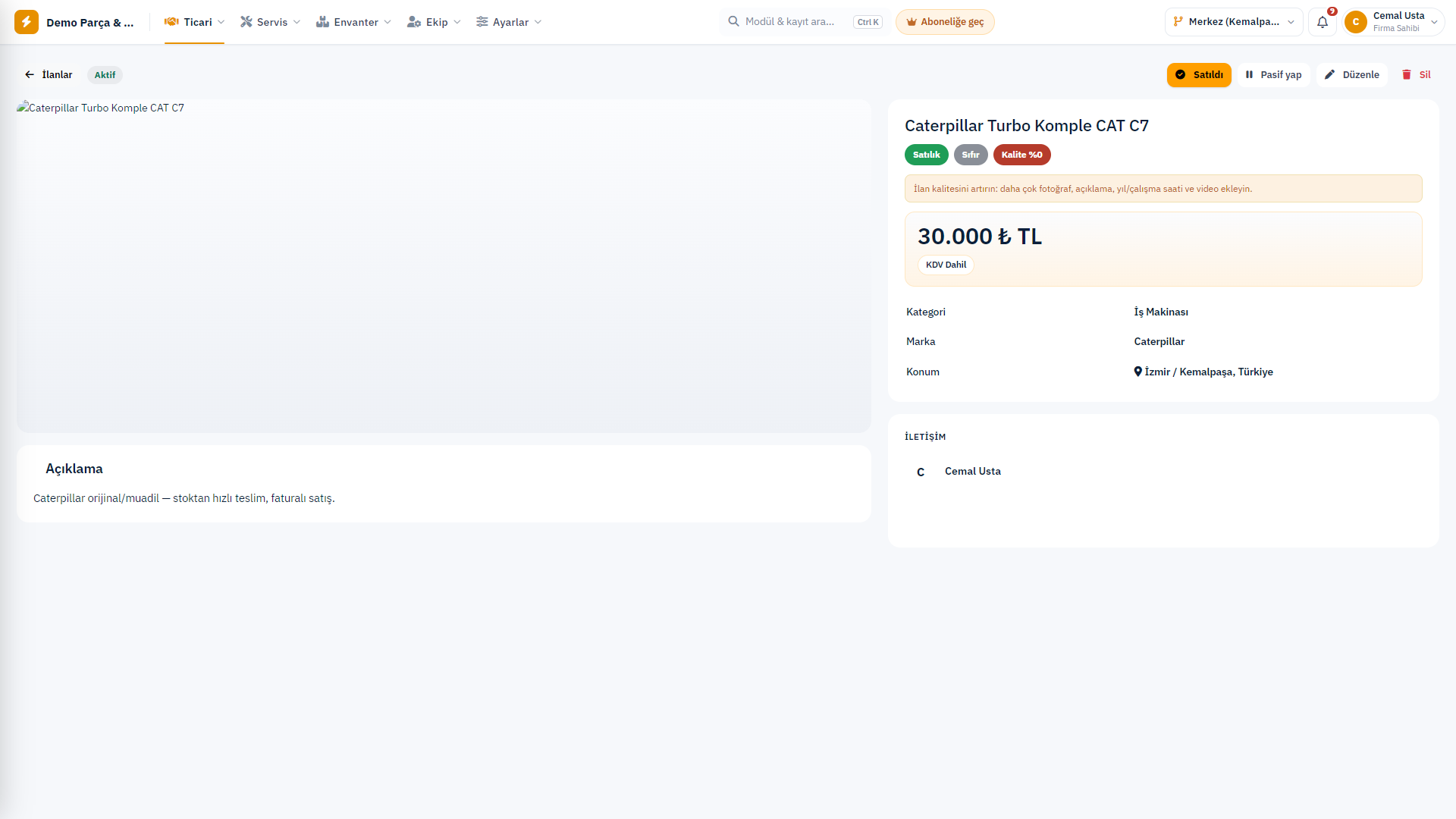Click the Ticari handshake icon
This screenshot has height=819, width=1456.
click(x=171, y=22)
